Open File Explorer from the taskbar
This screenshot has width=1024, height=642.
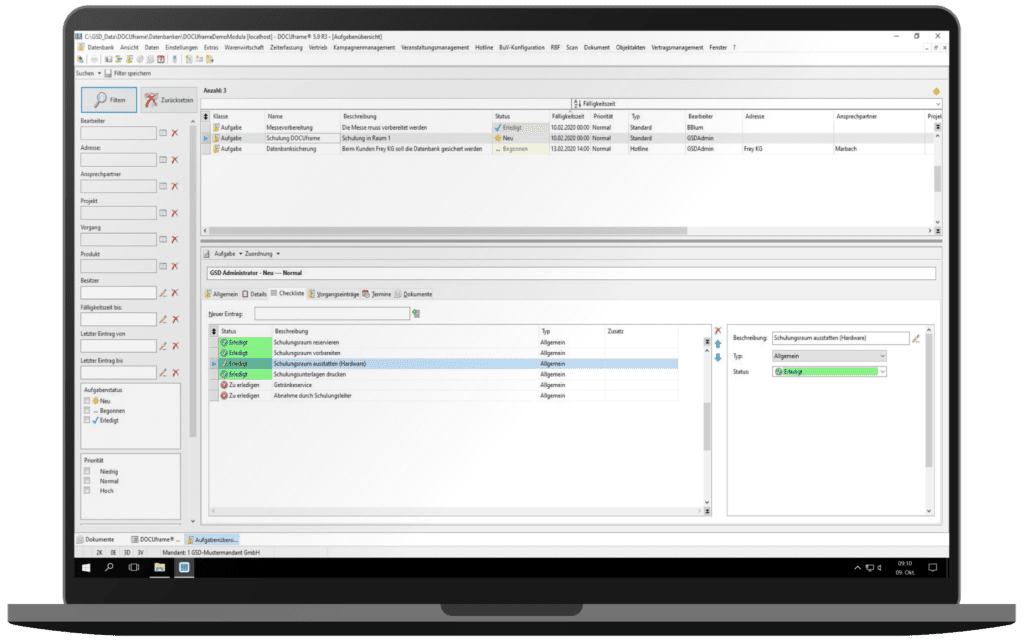click(159, 568)
